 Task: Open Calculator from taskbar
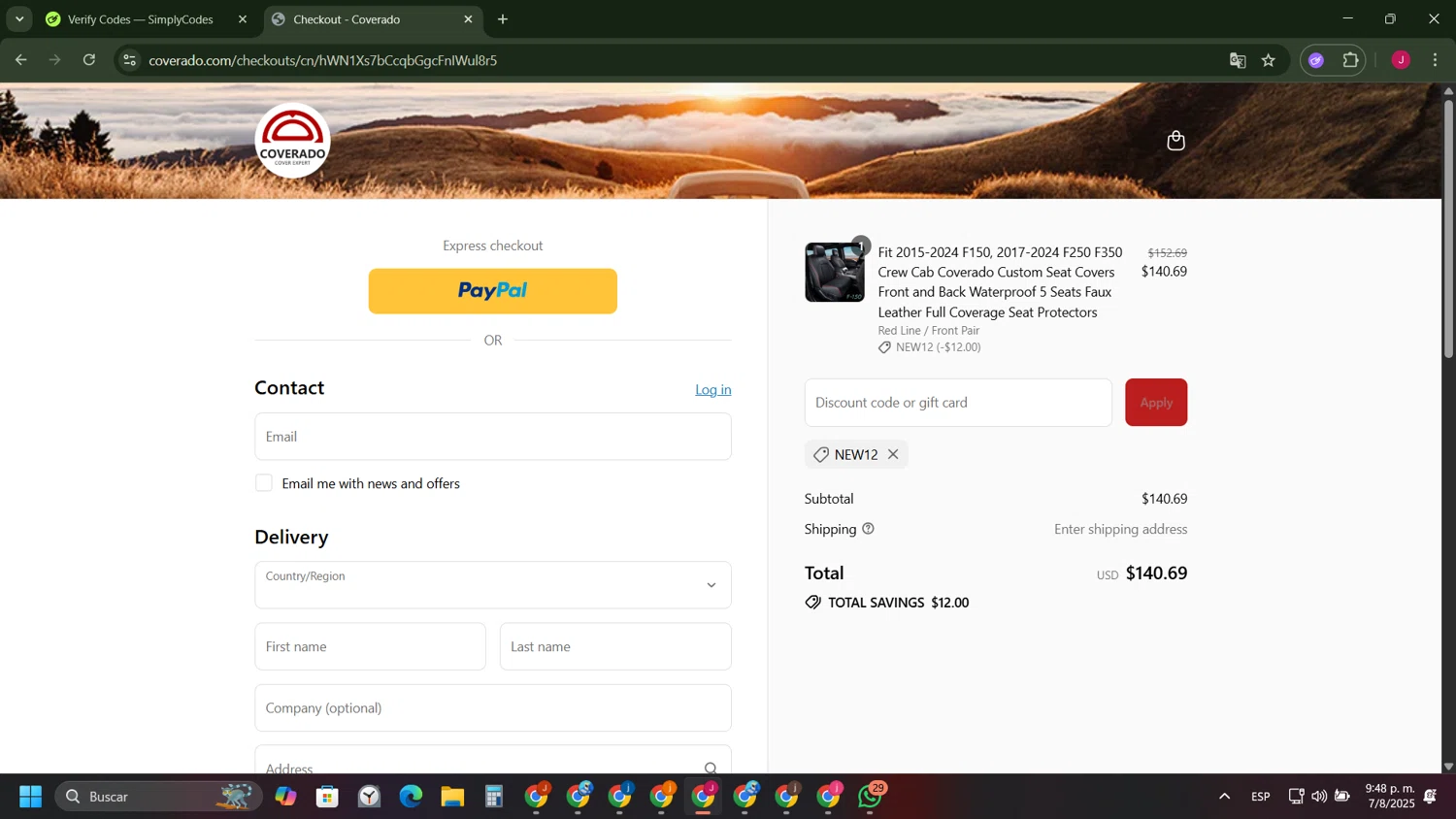494,797
